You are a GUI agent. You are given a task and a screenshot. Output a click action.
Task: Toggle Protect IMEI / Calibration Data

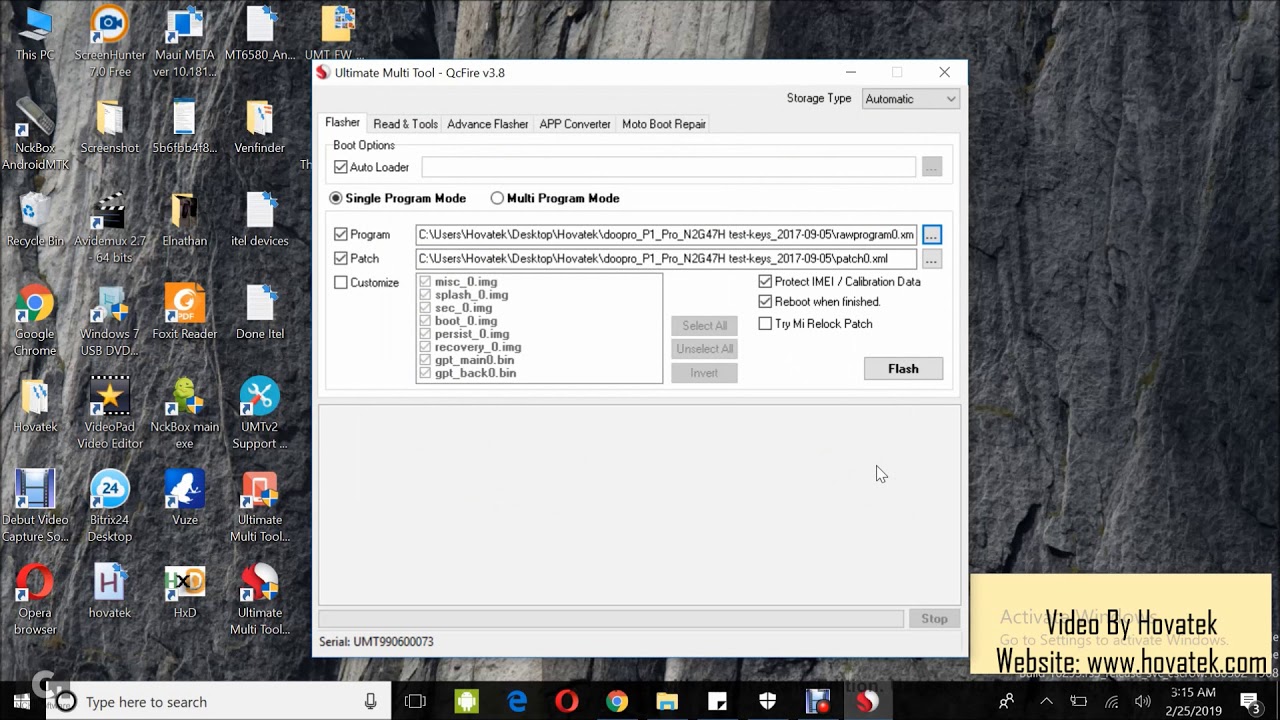pyautogui.click(x=765, y=281)
